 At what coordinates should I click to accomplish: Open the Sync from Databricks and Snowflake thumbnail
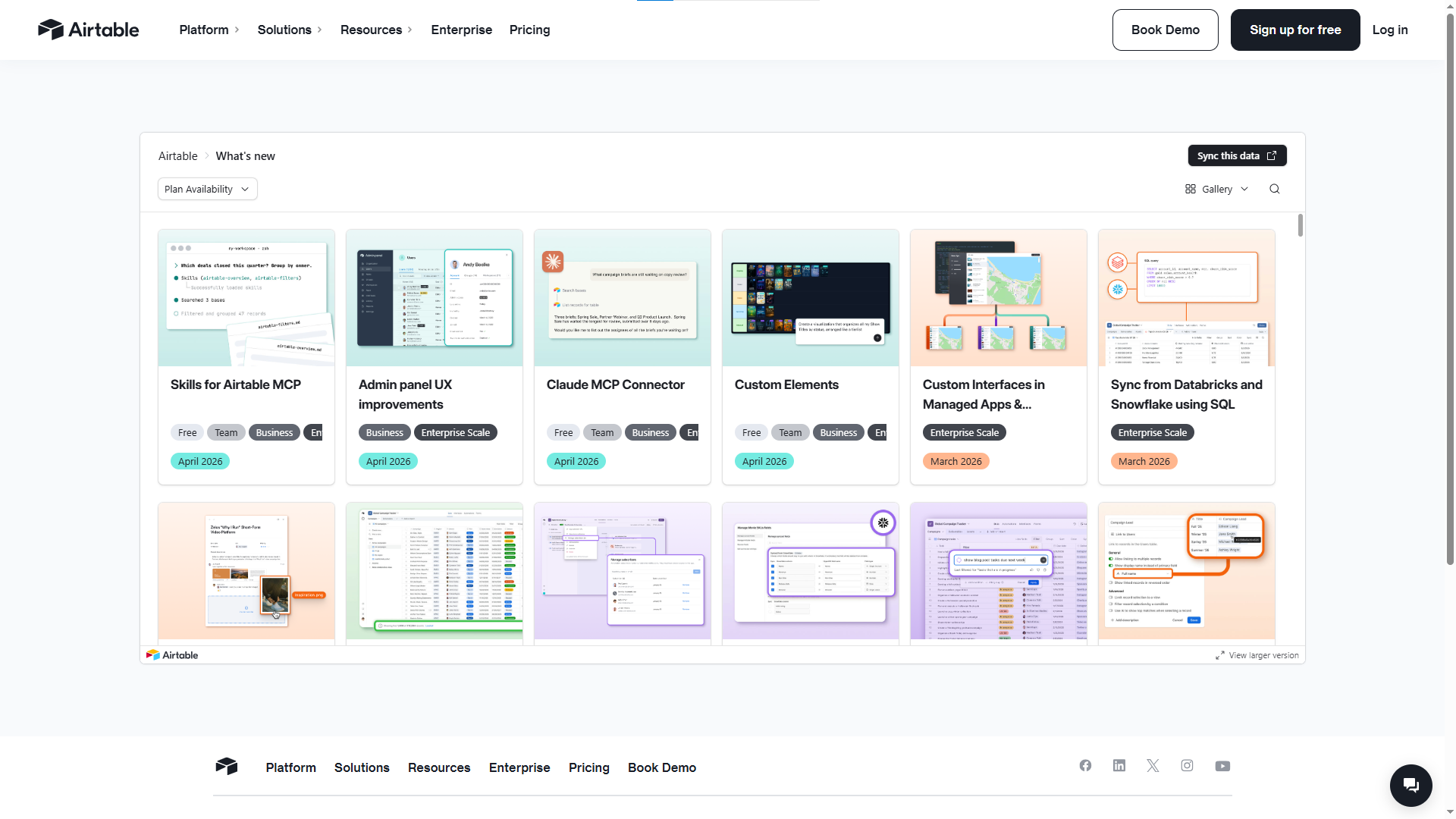point(1187,298)
